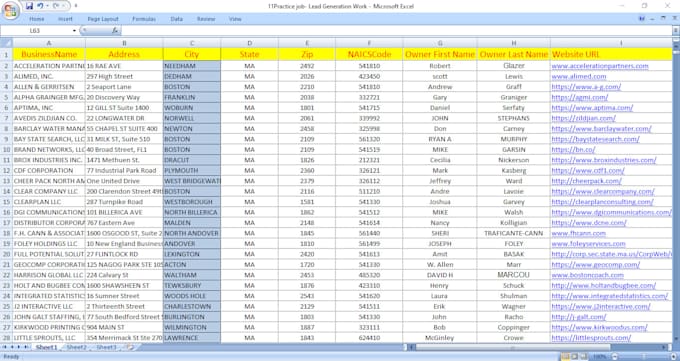Select row 15 header
The height and width of the screenshot is (361, 680).
pyautogui.click(x=6, y=202)
